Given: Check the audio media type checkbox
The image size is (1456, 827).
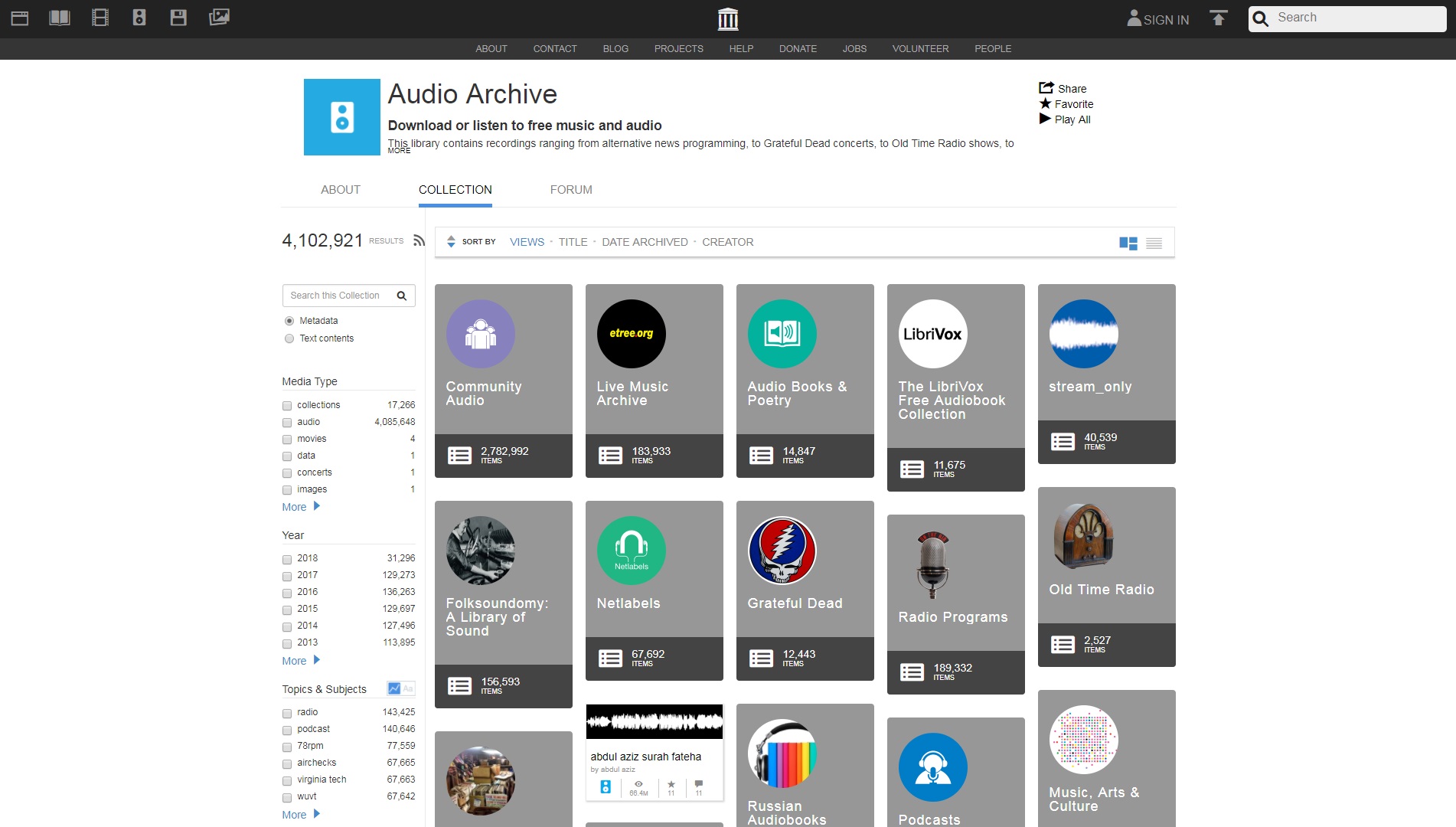Looking at the screenshot, I should [288, 423].
